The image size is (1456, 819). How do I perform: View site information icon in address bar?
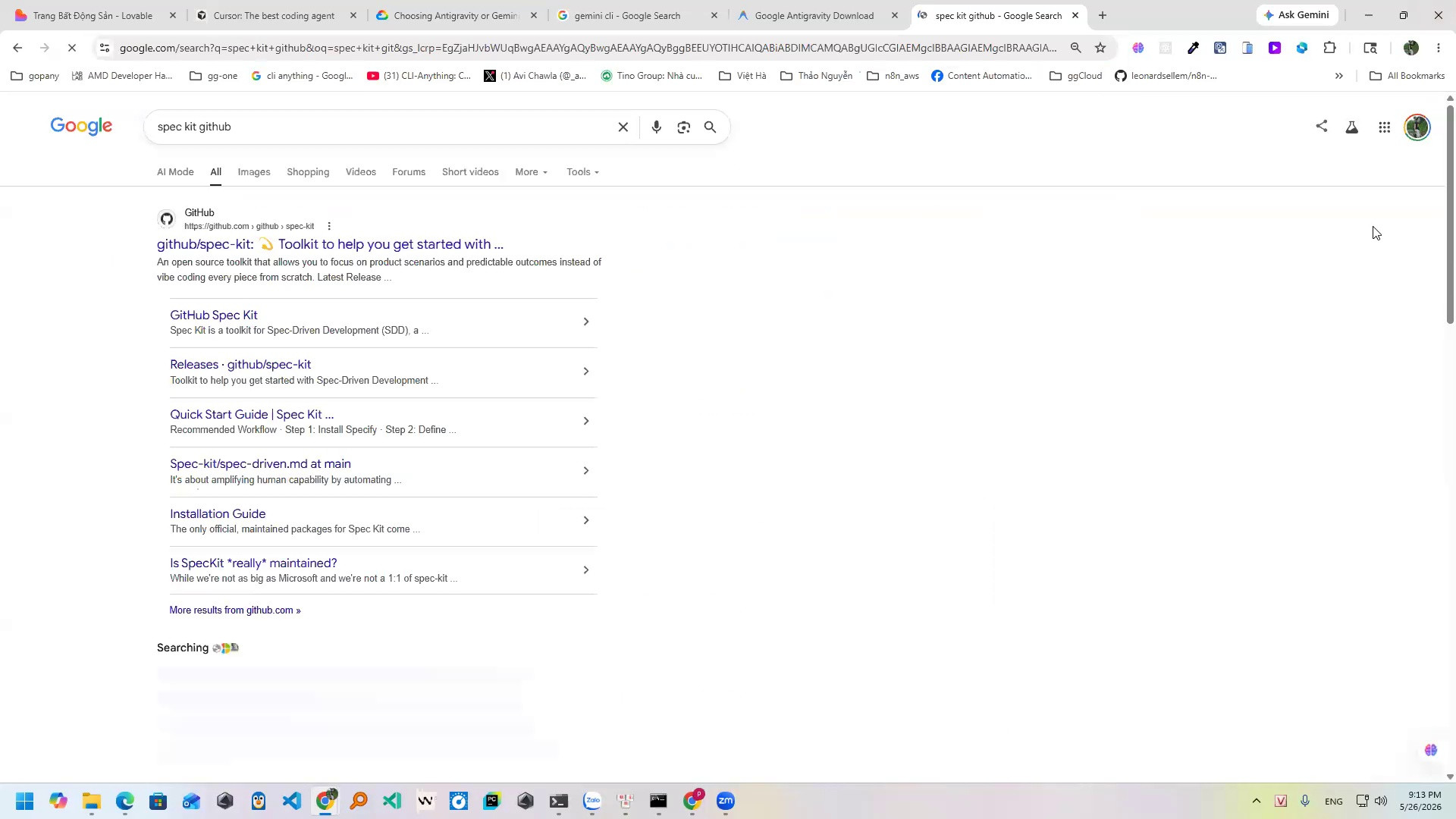pyautogui.click(x=105, y=48)
